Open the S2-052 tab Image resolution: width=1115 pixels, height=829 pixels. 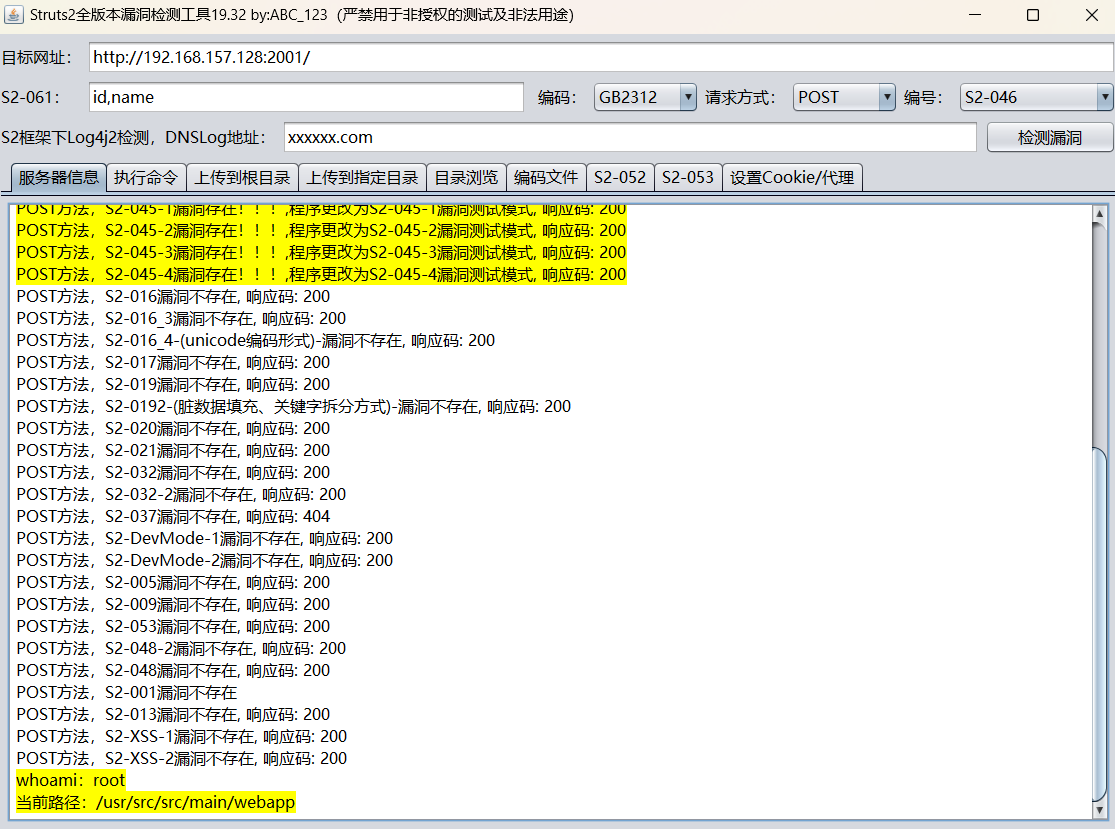pyautogui.click(x=619, y=178)
